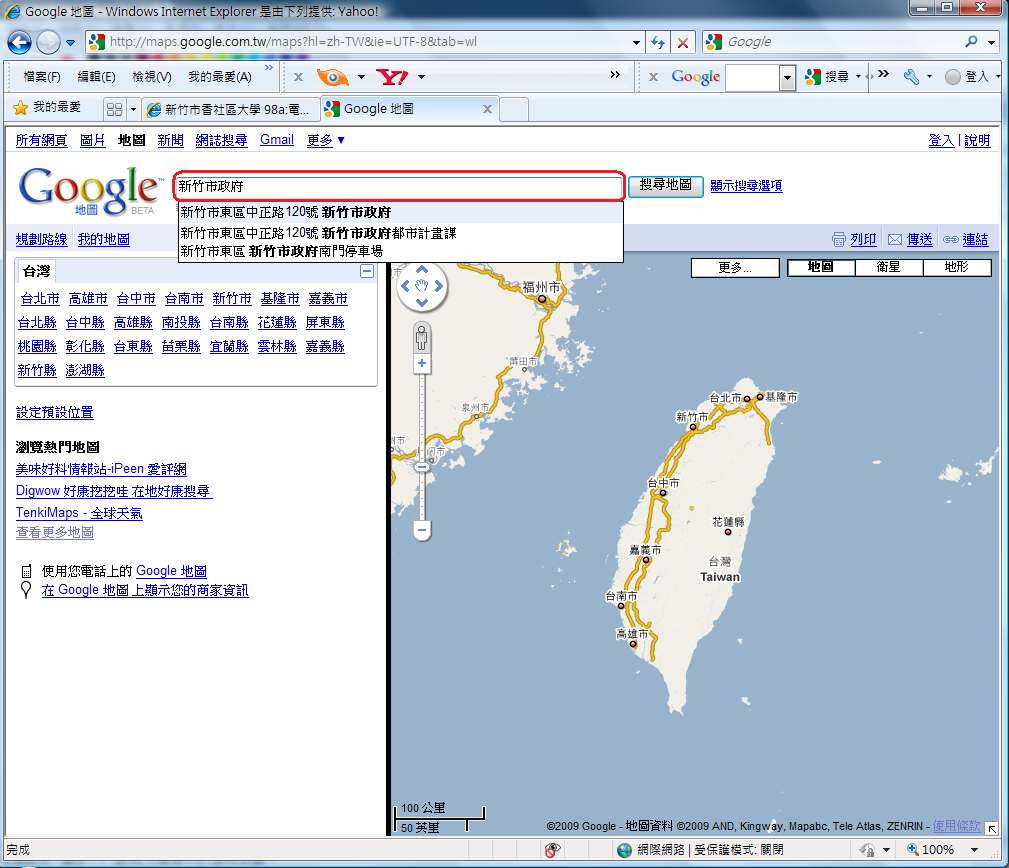The image size is (1009, 868).
Task: Open the 我的地圖 link
Action: click(x=104, y=239)
